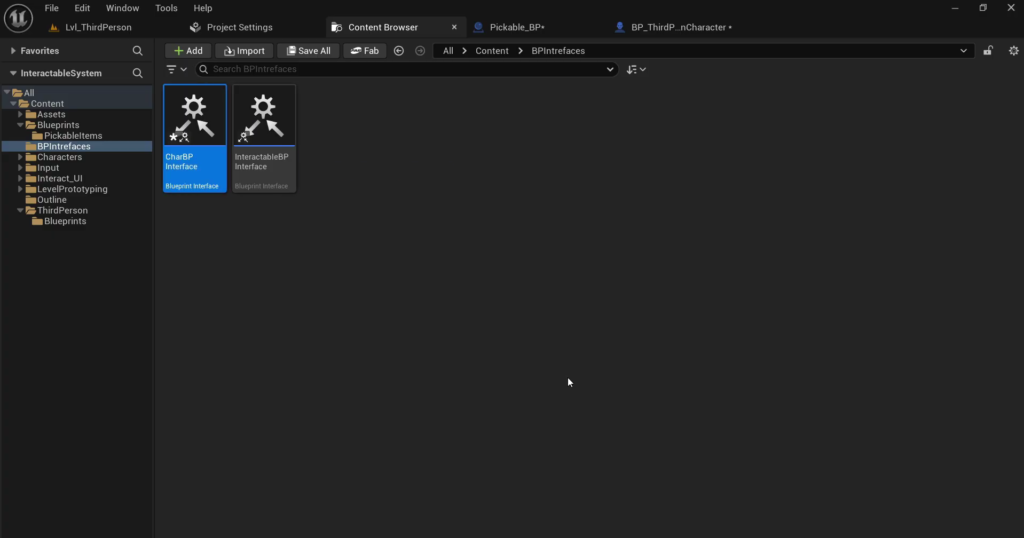
Task: Open the Window menu
Action: pyautogui.click(x=122, y=8)
